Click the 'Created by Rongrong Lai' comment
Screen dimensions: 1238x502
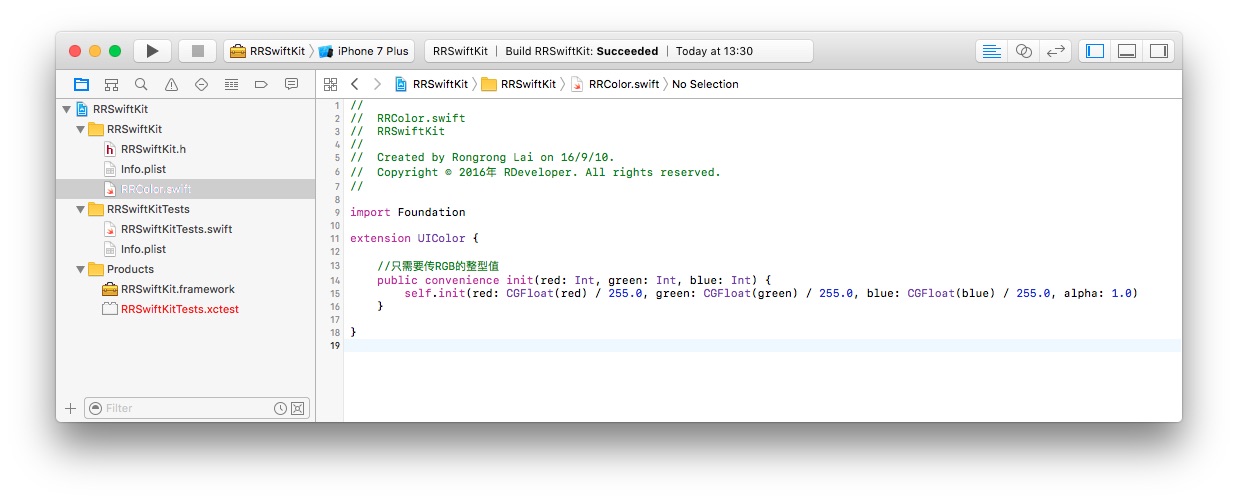click(483, 157)
